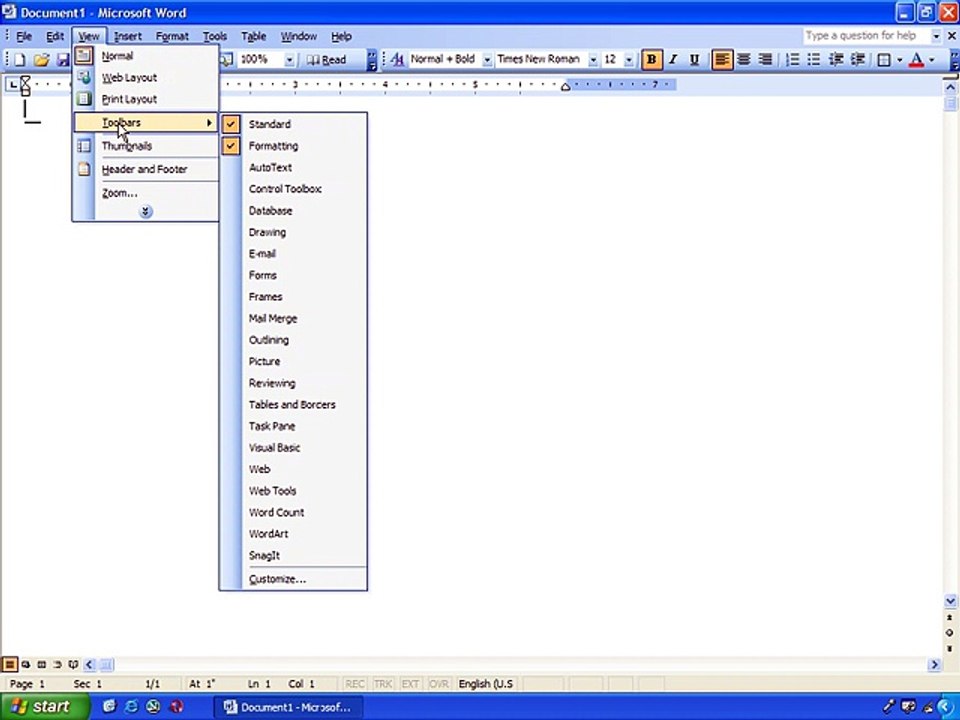Open the Font name dropdown arrow
The image size is (960, 720).
593,59
